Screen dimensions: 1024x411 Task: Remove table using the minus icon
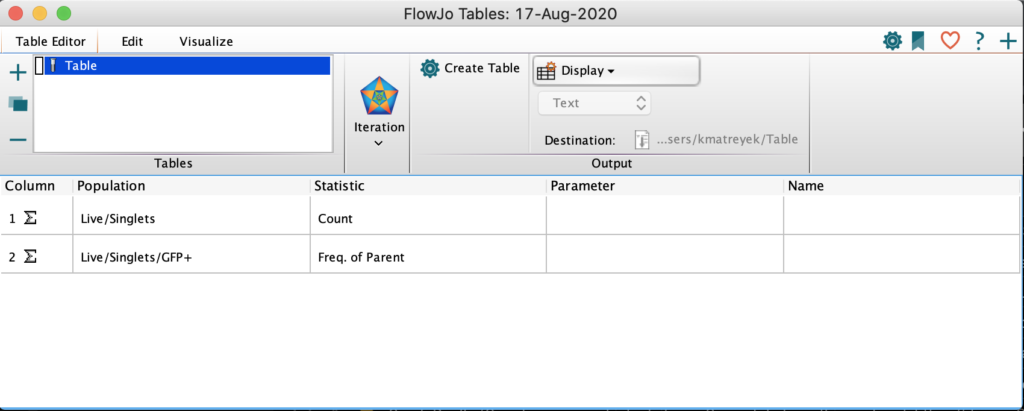pos(18,139)
